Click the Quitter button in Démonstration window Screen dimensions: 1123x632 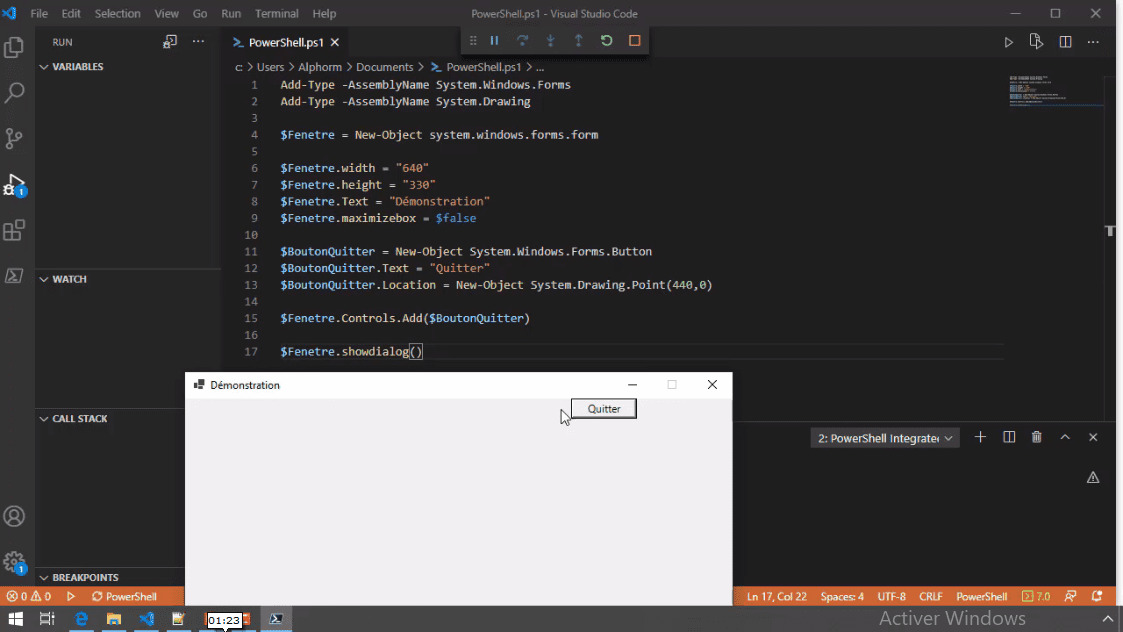(604, 408)
